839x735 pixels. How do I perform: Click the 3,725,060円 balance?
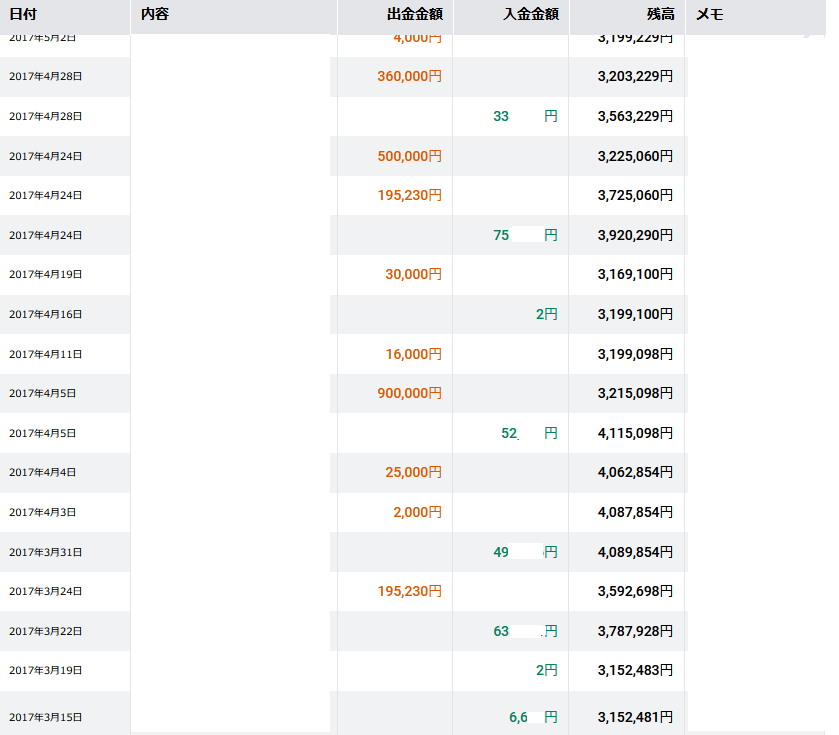point(635,195)
